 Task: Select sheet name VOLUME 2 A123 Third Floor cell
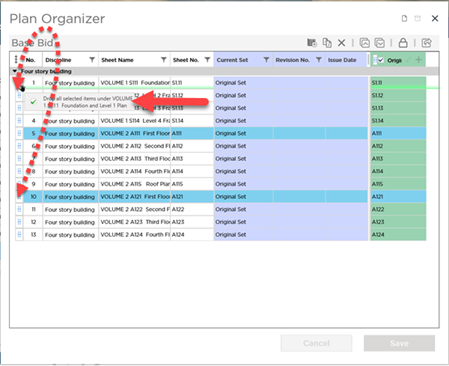134,222
